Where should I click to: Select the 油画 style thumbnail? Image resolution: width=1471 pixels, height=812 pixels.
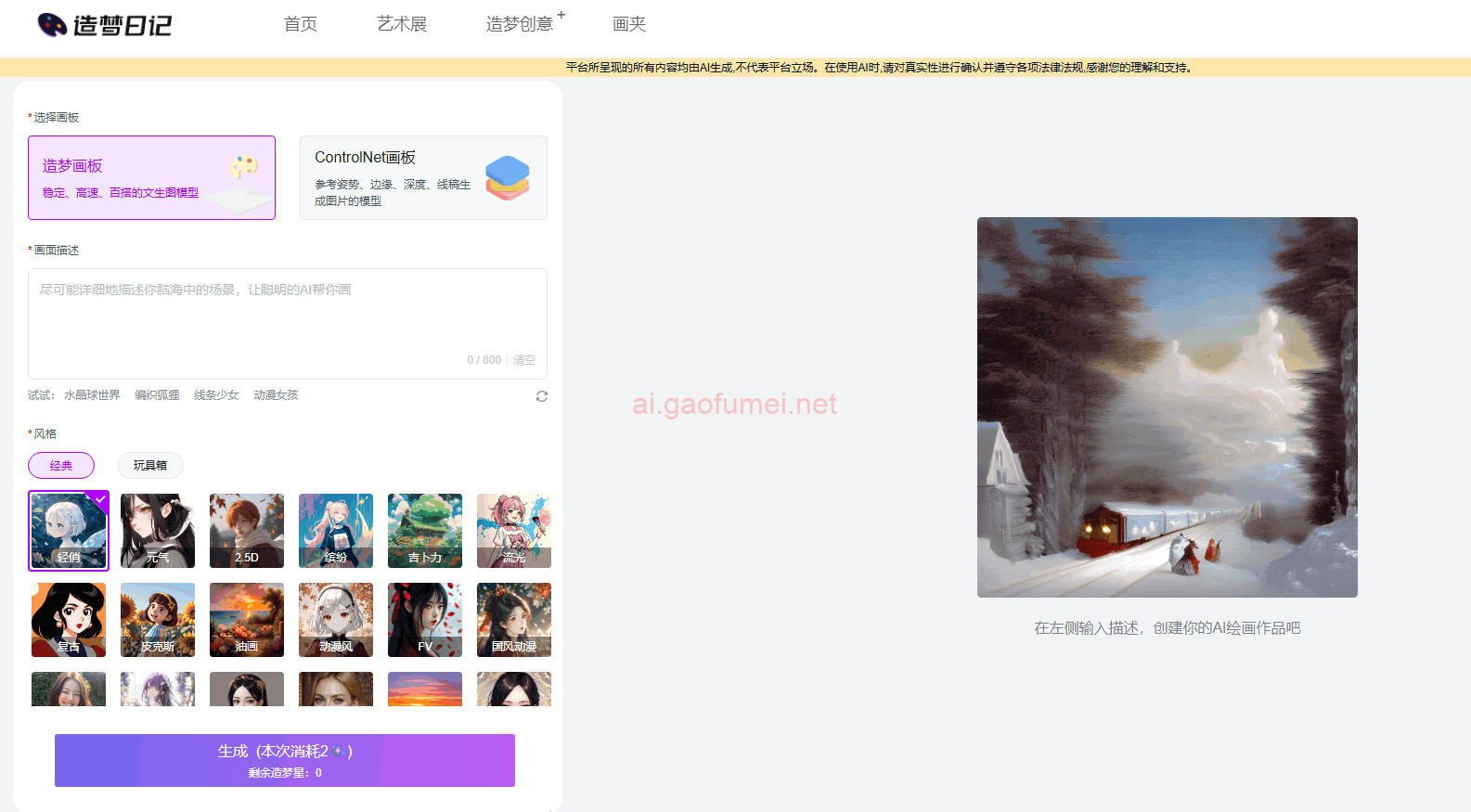point(247,620)
